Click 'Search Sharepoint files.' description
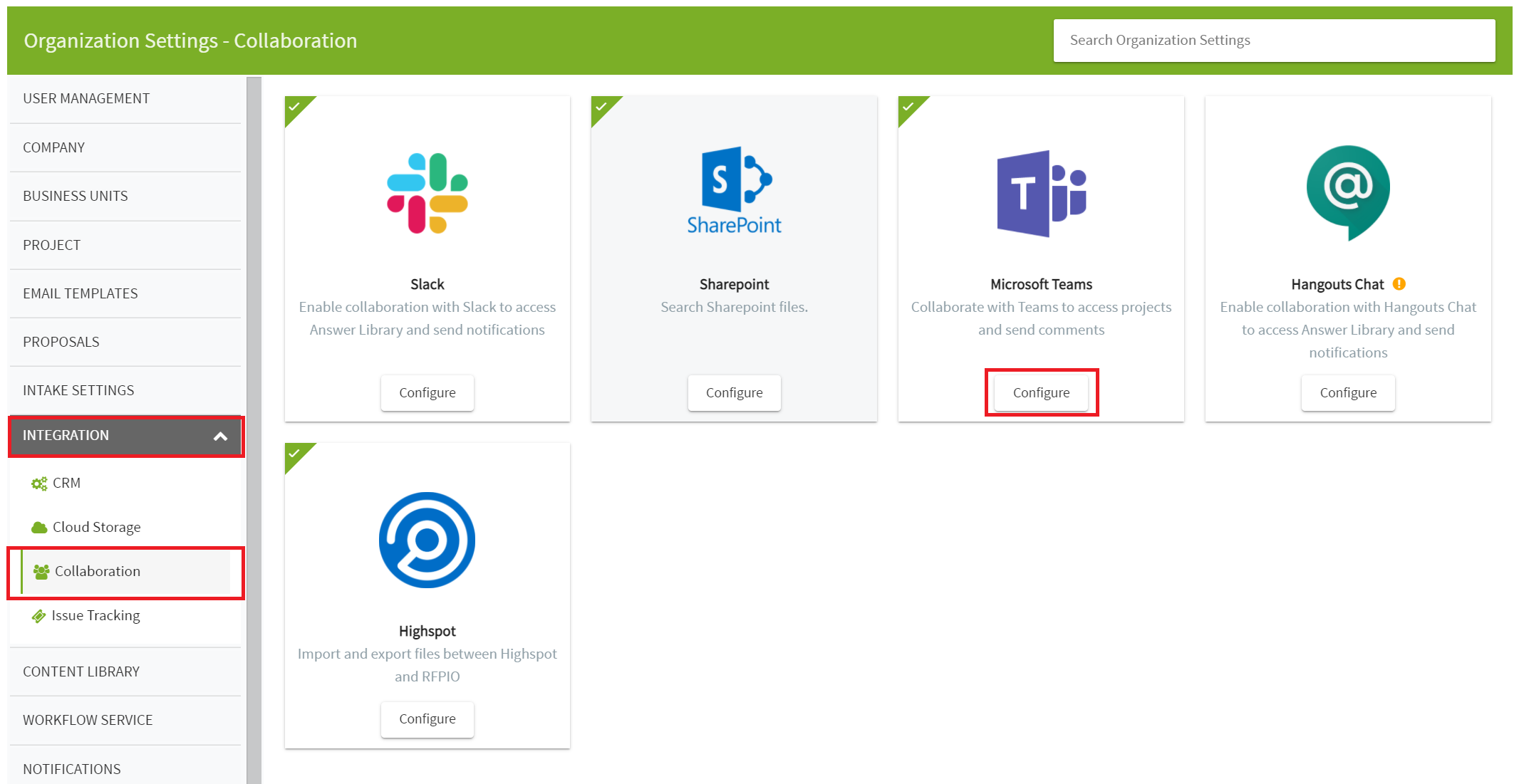Image resolution: width=1519 pixels, height=784 pixels. (734, 307)
